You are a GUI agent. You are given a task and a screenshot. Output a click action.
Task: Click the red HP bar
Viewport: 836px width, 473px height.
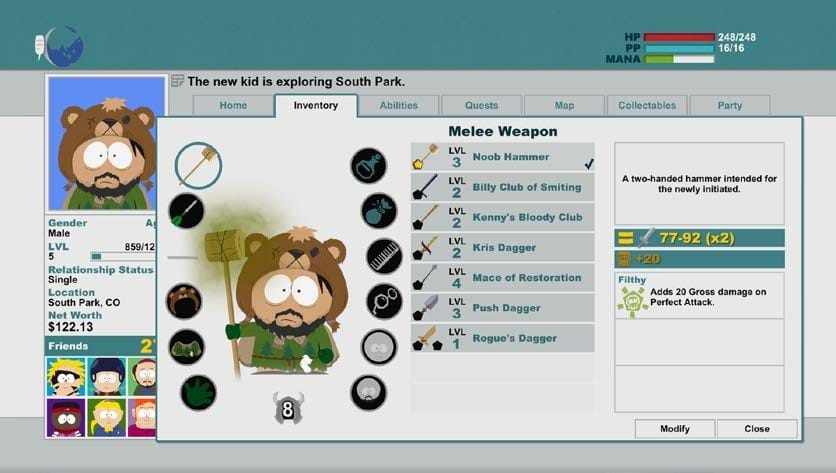click(x=679, y=37)
